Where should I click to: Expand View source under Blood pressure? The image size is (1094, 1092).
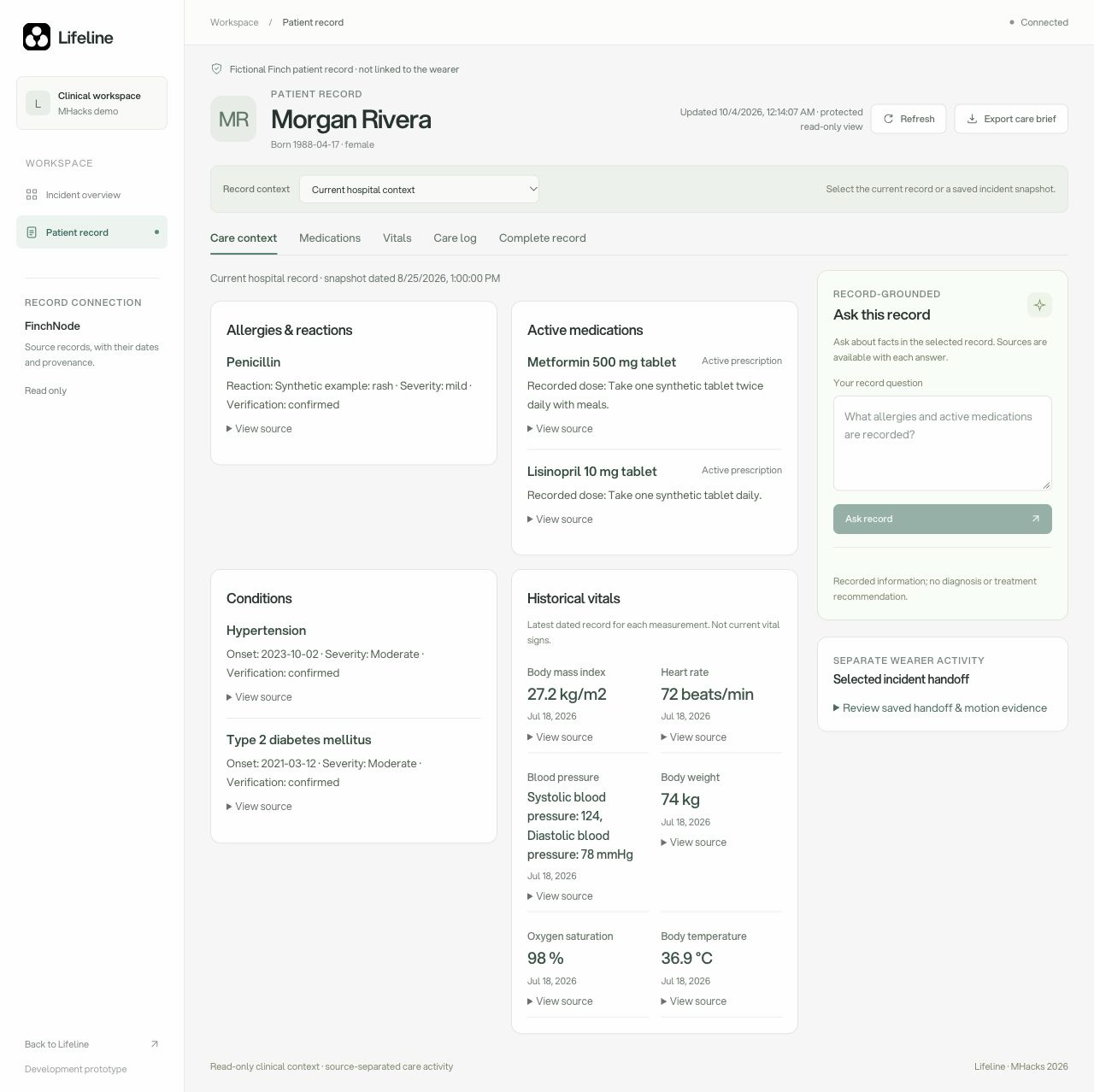coord(560,896)
